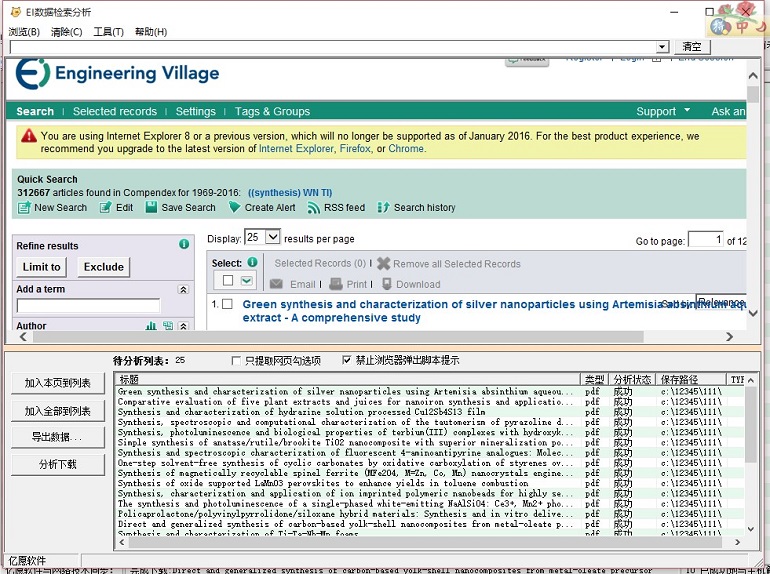Screen dimensions: 770x574
Task: Uncheck the 禁止浏览器弹出脚本提示 checkbox
Action: [x=347, y=360]
